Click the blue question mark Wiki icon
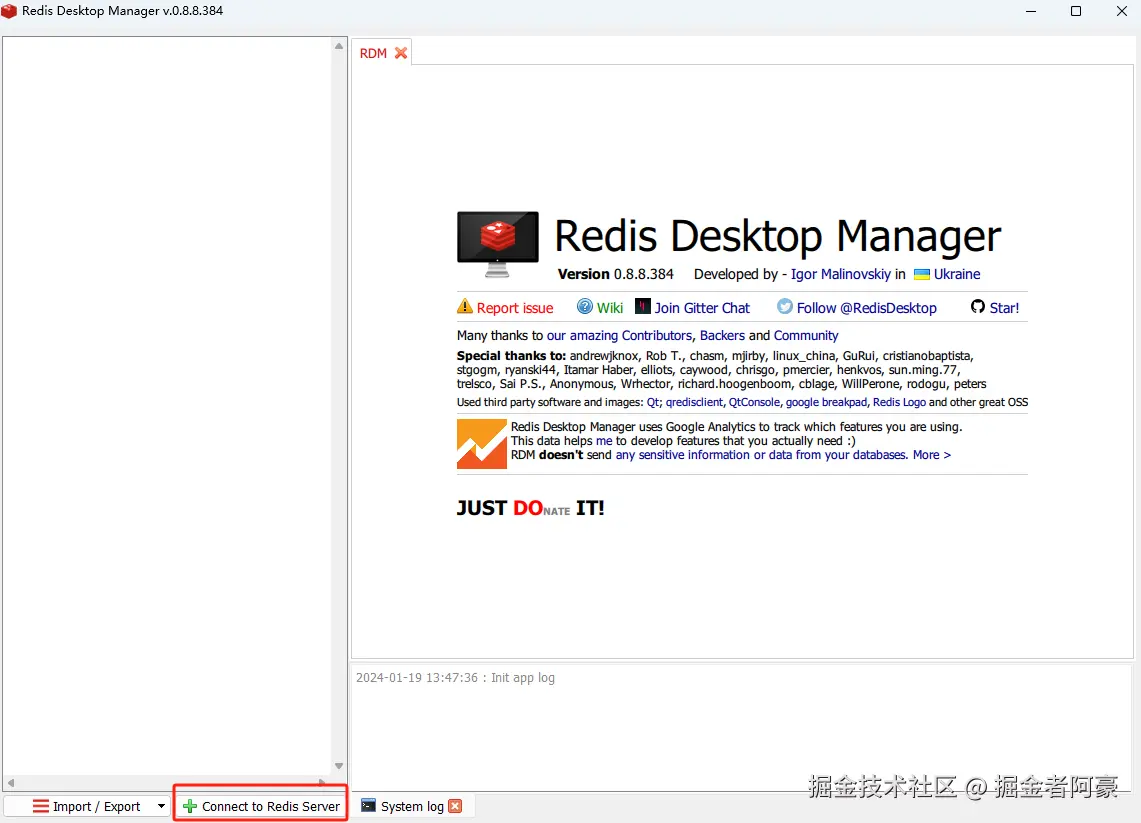This screenshot has height=823, width=1141. point(585,306)
